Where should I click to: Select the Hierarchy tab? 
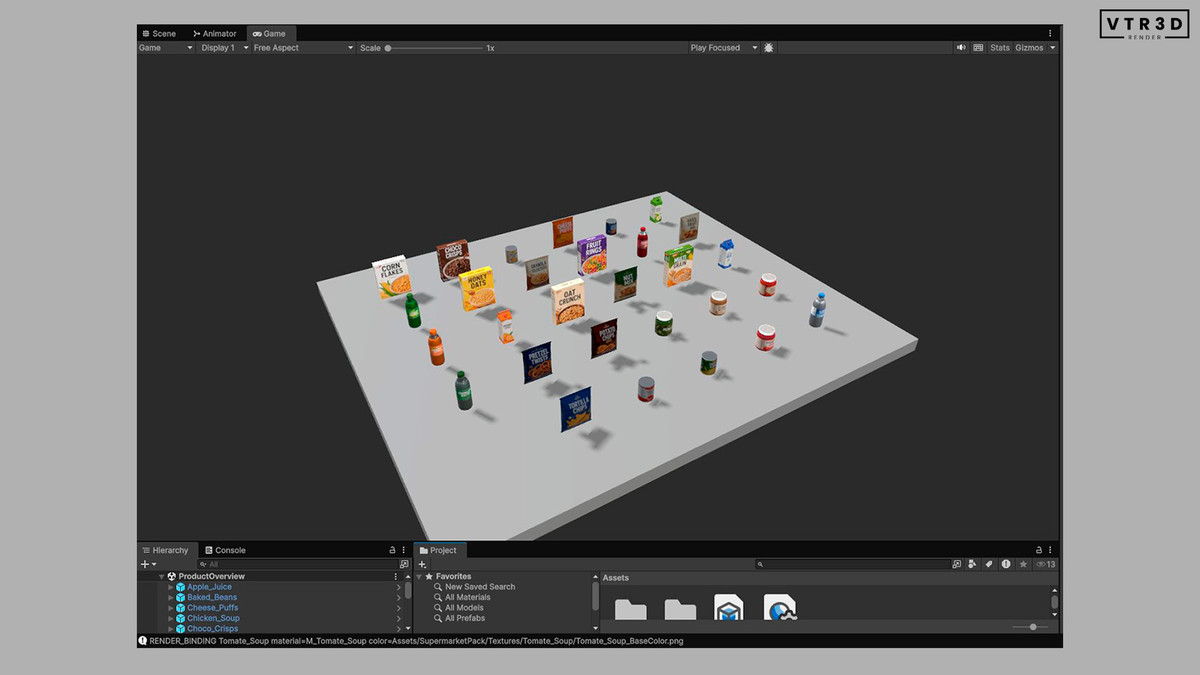click(165, 550)
